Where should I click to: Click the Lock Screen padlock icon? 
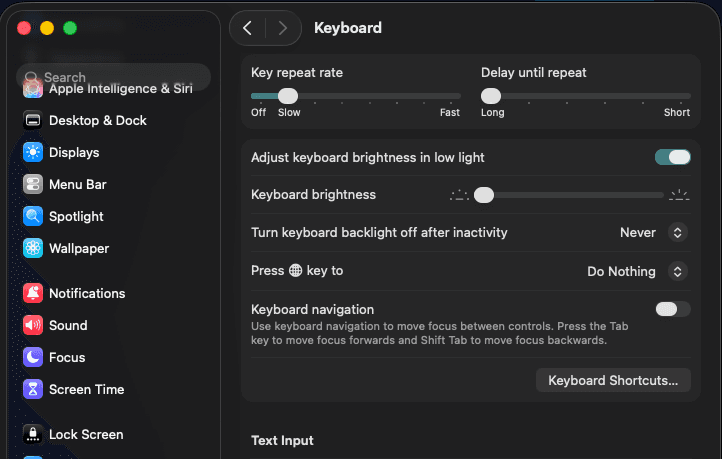pos(33,434)
